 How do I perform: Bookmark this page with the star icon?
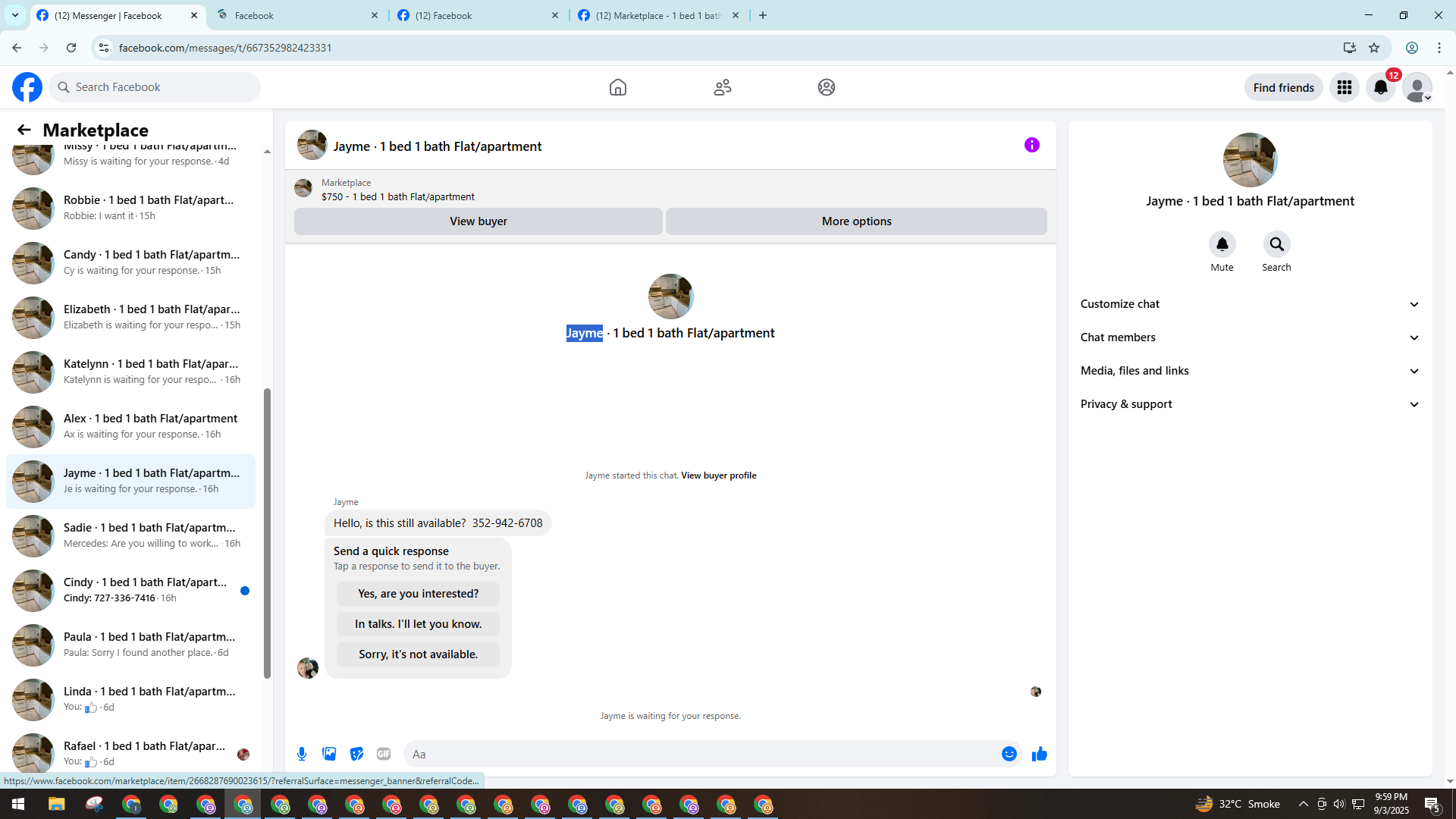1374,48
